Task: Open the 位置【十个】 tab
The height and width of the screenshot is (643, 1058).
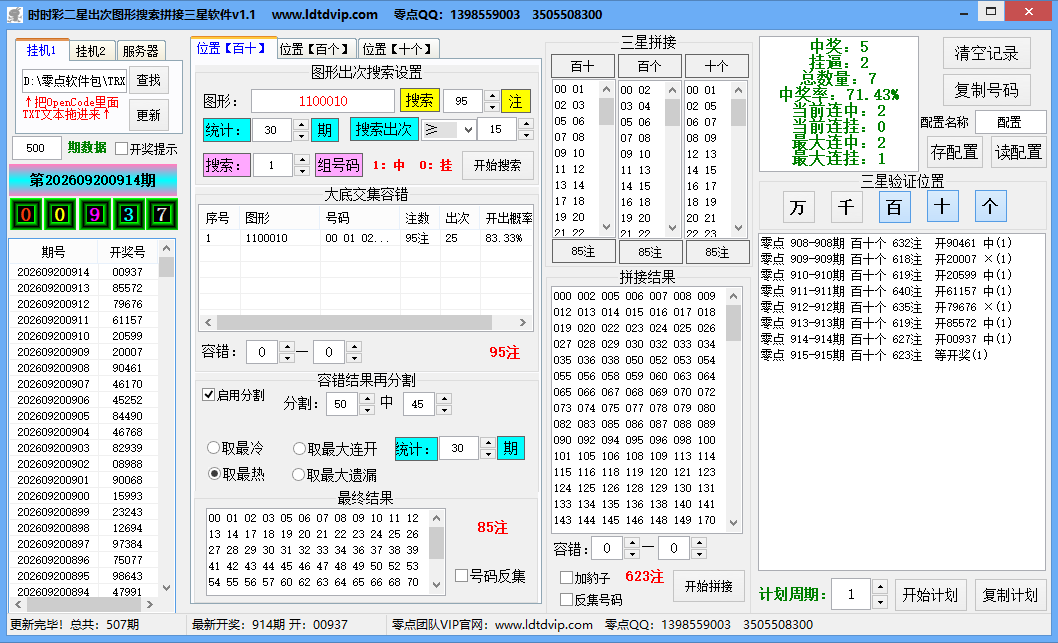Action: click(398, 49)
